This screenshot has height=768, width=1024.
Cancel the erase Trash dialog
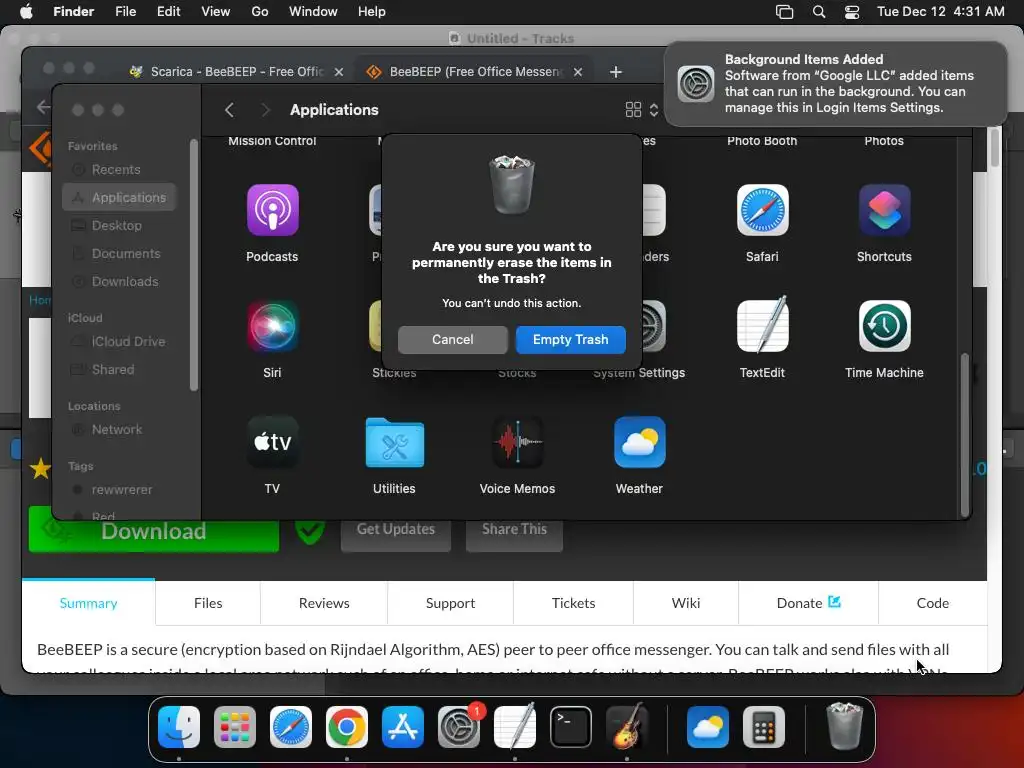(453, 340)
